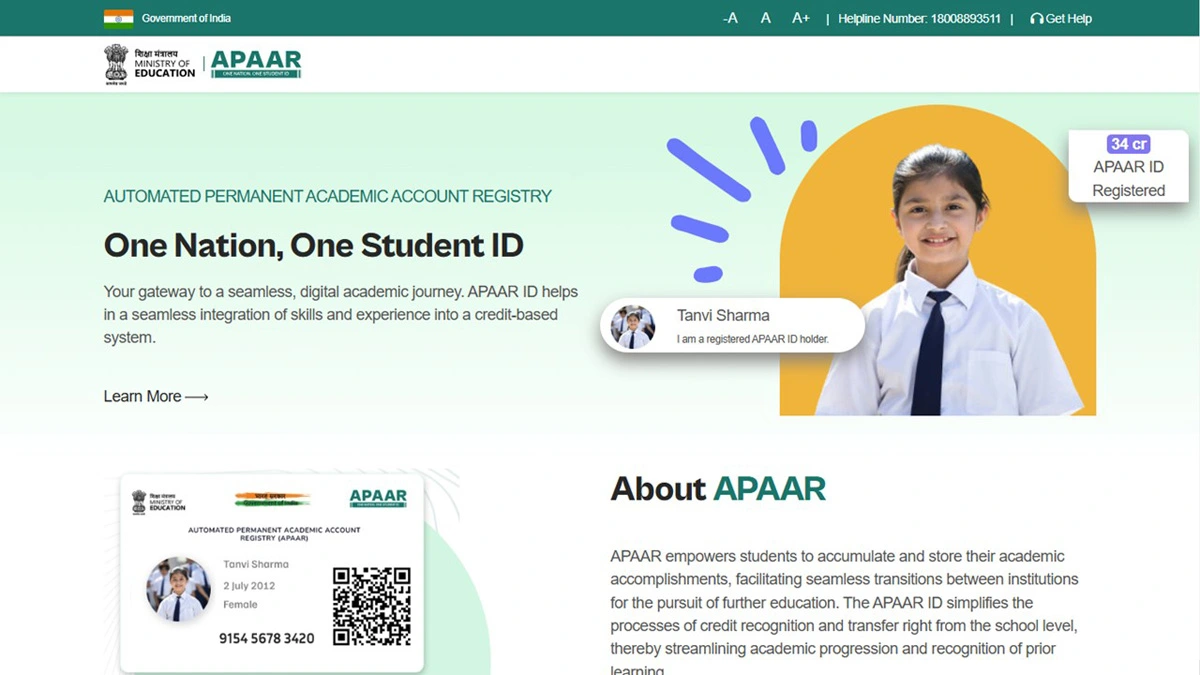Click the student photo on the ID card

[179, 590]
